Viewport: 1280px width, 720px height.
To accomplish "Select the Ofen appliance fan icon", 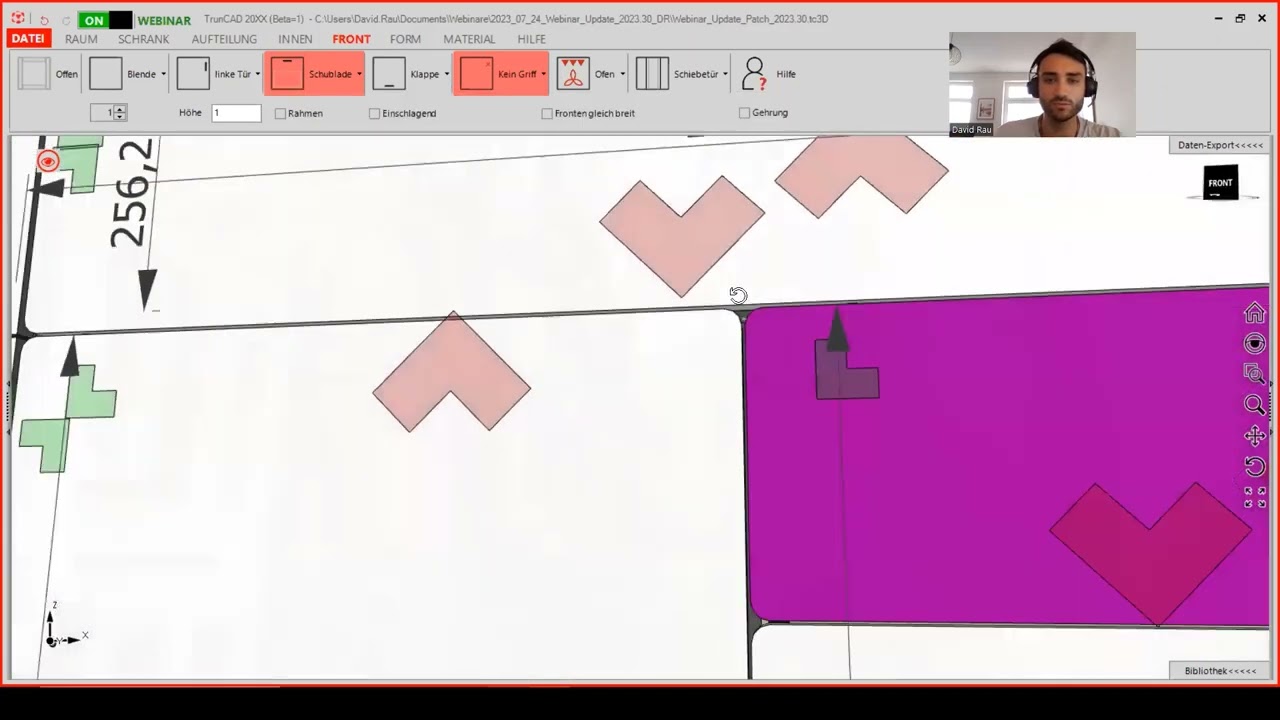I will (573, 74).
